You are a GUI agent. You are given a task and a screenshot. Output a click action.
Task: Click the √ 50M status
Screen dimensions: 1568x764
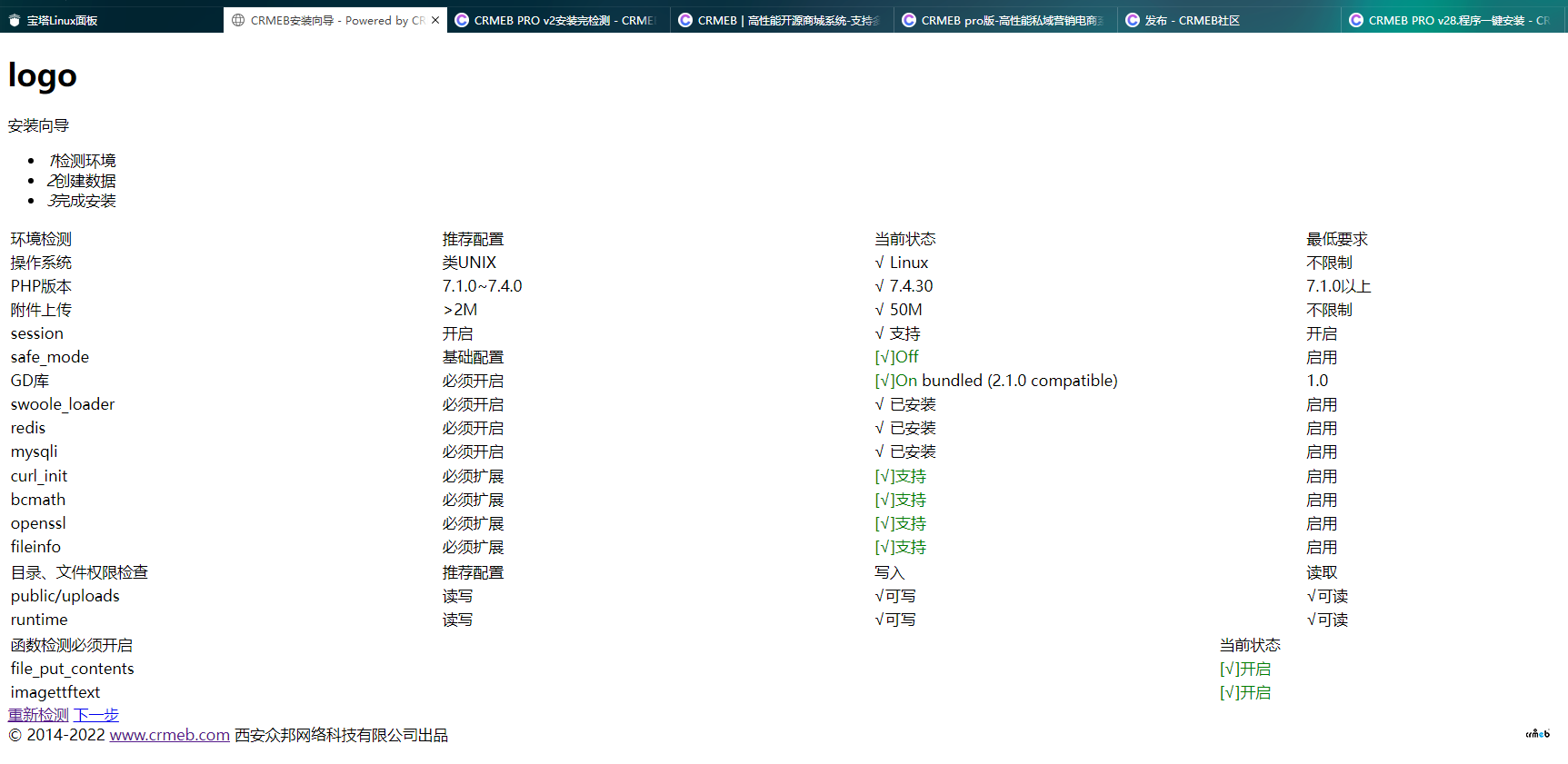point(898,310)
